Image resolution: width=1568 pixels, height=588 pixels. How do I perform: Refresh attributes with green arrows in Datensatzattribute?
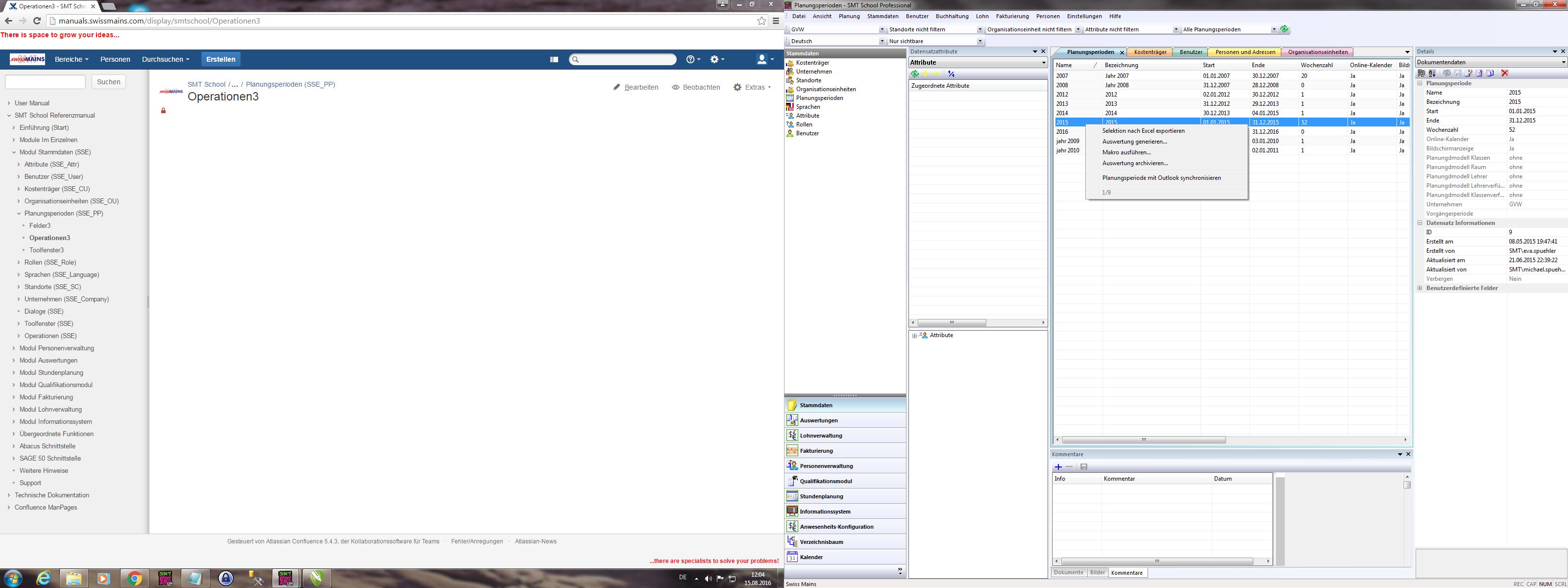(x=914, y=74)
